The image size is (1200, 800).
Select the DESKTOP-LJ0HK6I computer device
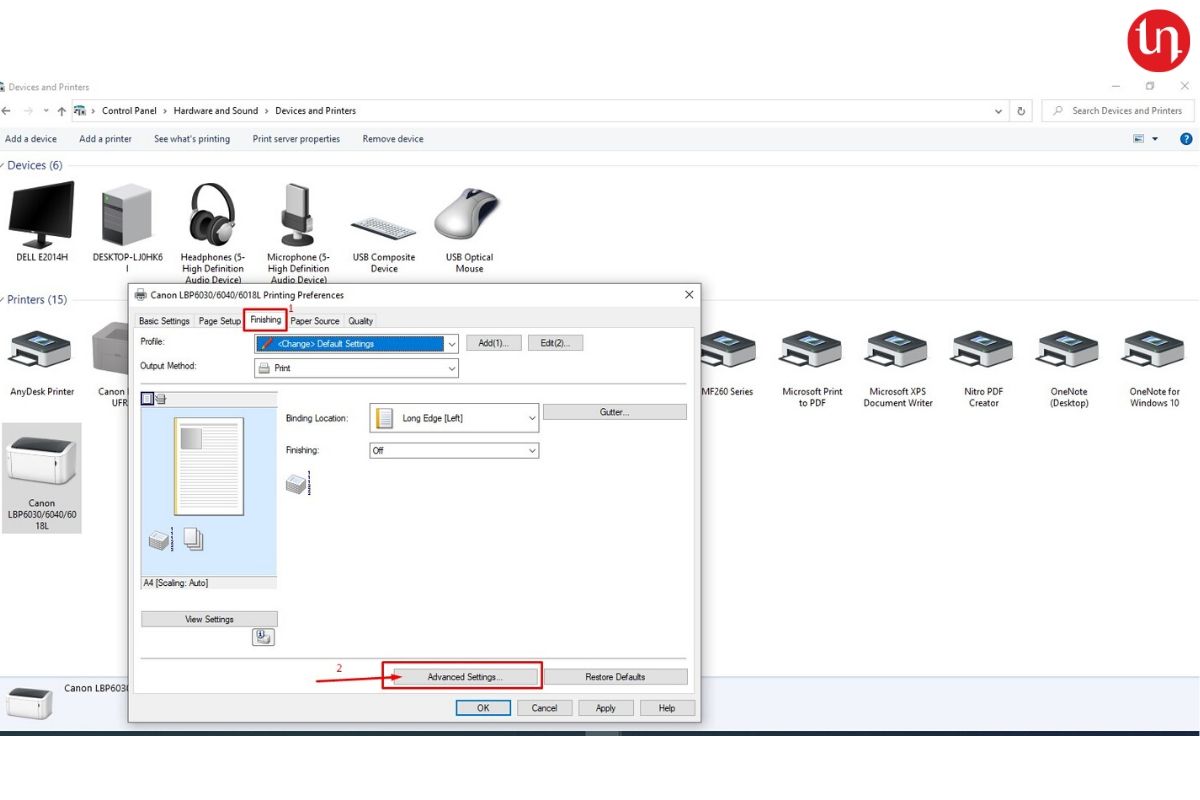pyautogui.click(x=127, y=227)
